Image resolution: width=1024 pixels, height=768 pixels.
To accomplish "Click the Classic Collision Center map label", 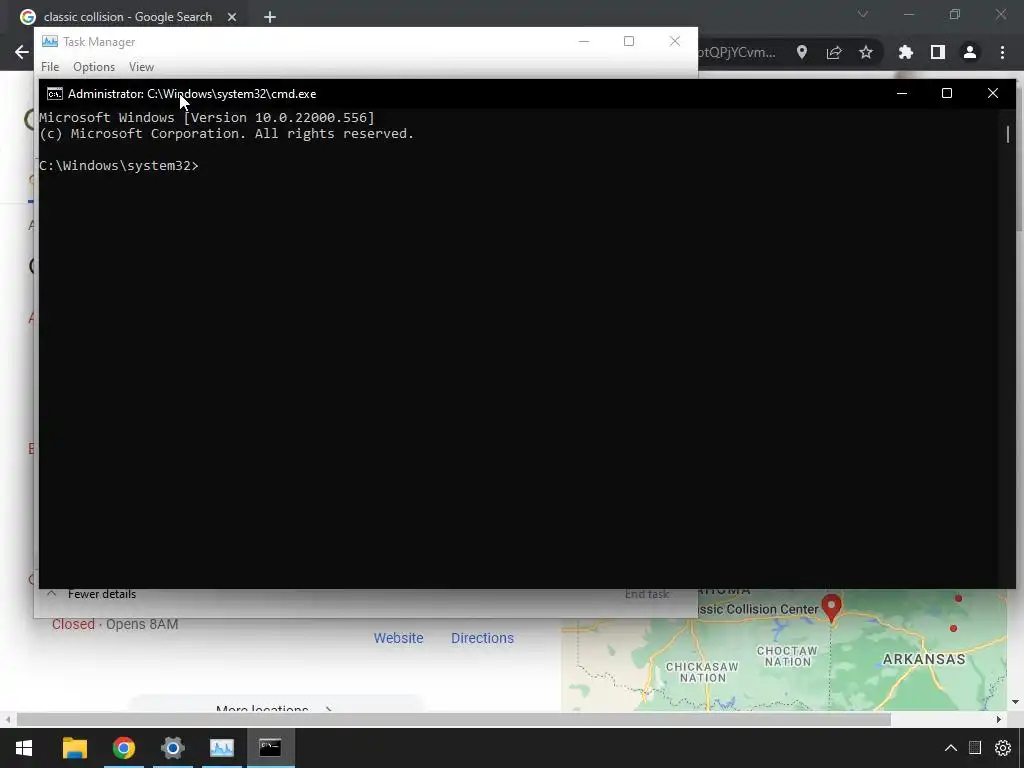I will tap(758, 609).
